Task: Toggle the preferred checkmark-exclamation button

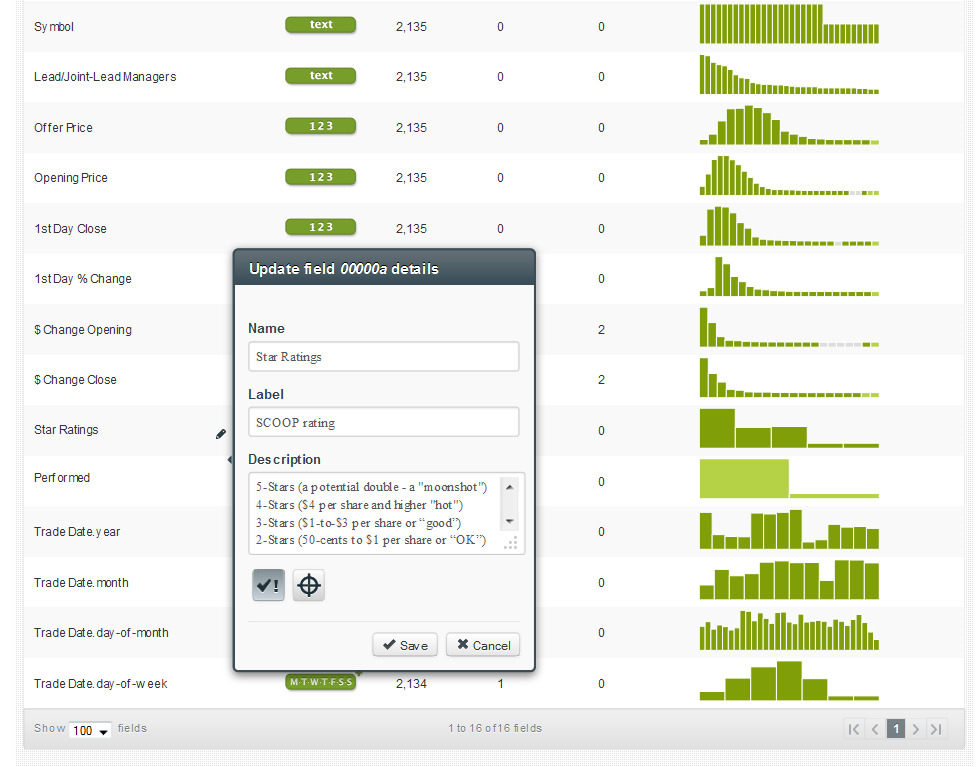Action: 268,586
